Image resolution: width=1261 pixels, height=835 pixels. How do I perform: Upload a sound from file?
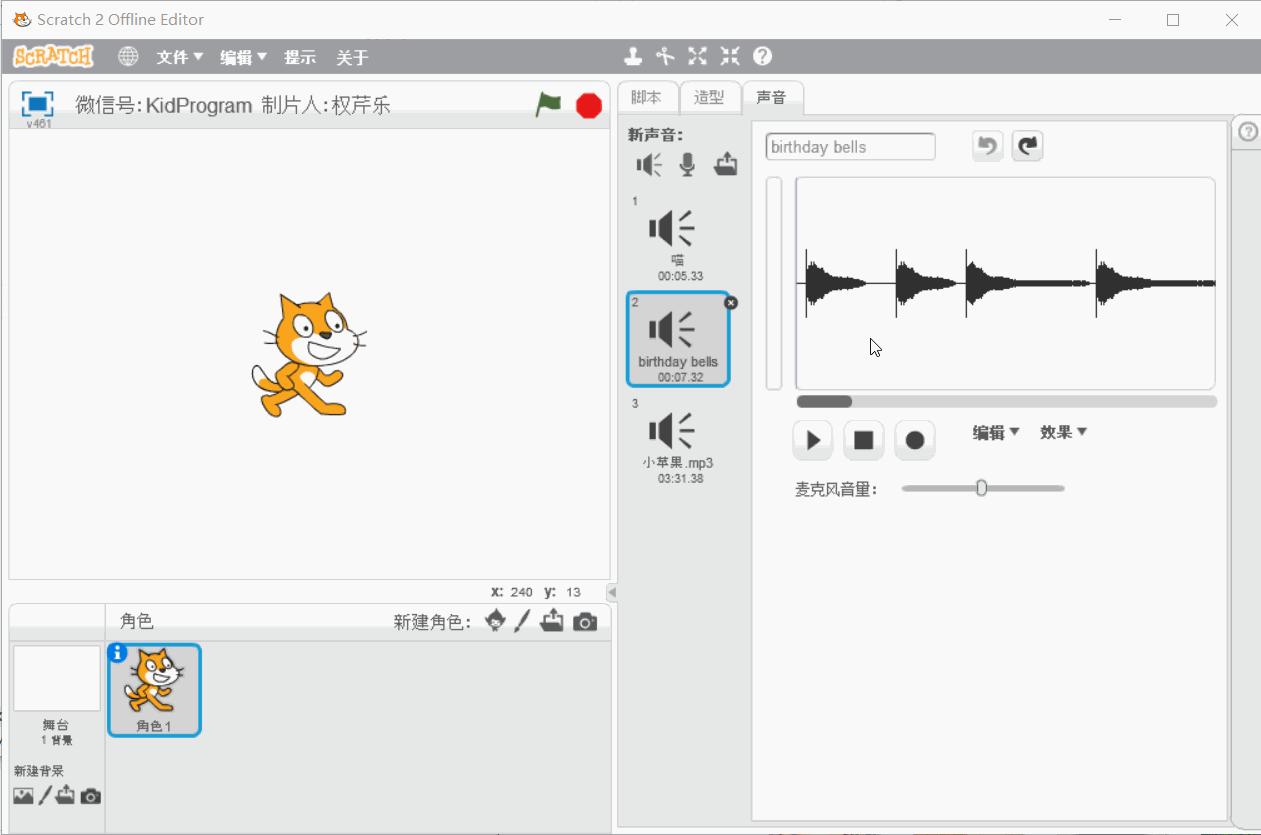726,164
